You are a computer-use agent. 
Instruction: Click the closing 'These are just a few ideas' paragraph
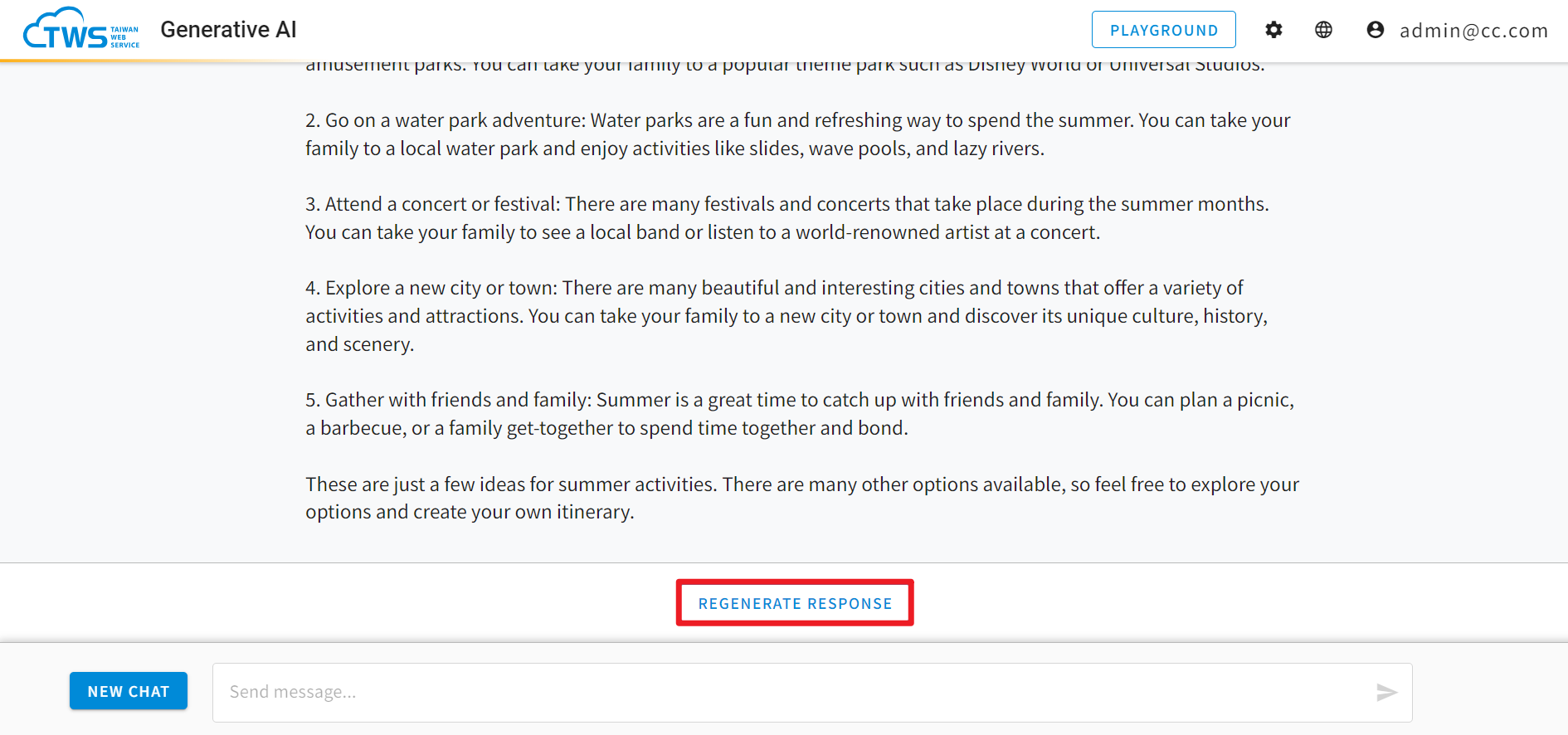tap(802, 498)
